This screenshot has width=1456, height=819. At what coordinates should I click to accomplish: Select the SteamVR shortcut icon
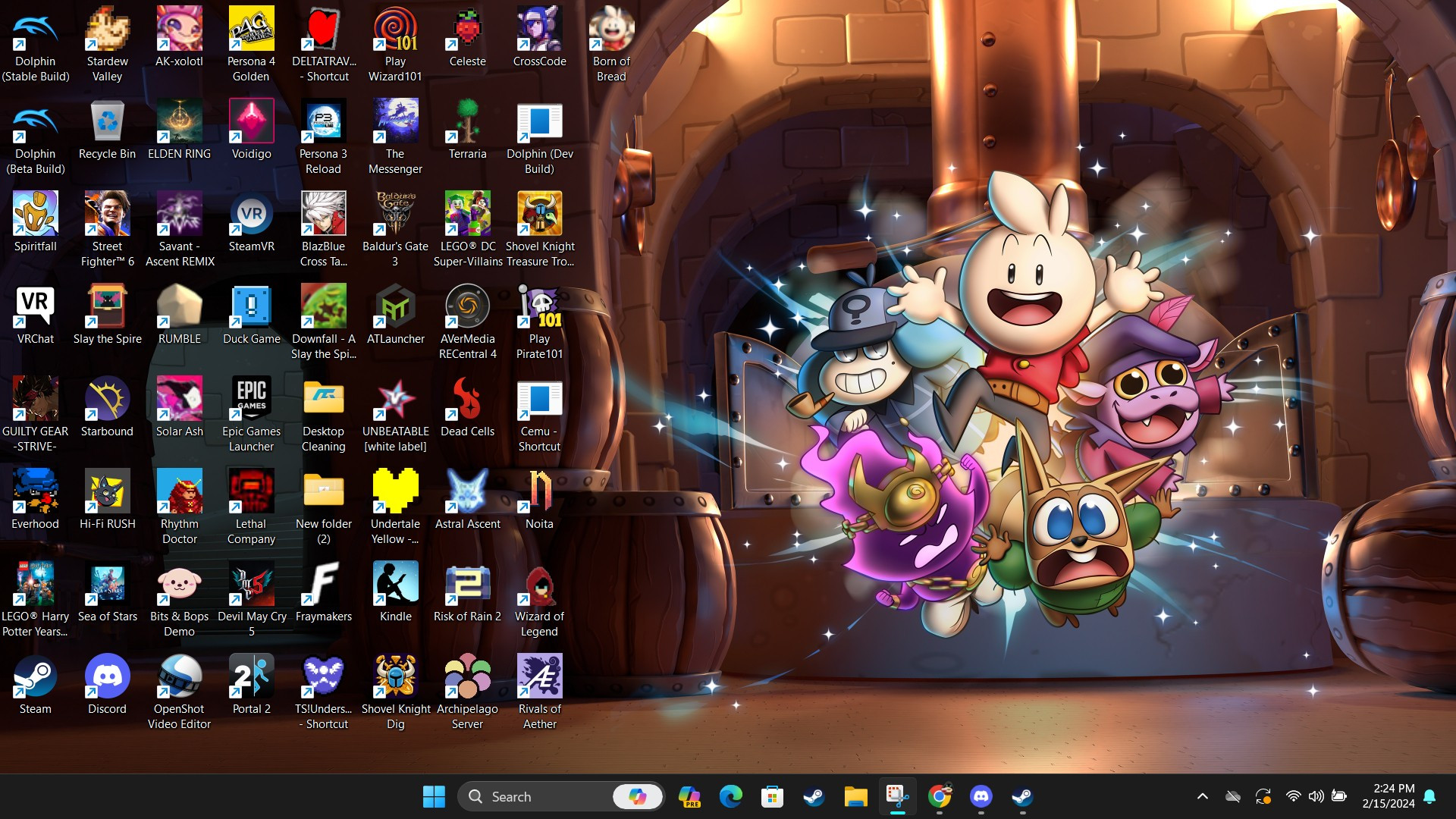point(251,221)
